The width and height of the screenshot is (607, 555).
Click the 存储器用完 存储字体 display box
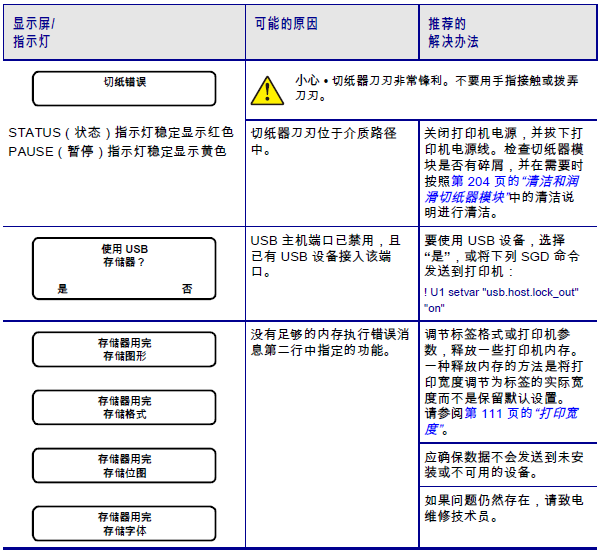tap(124, 524)
